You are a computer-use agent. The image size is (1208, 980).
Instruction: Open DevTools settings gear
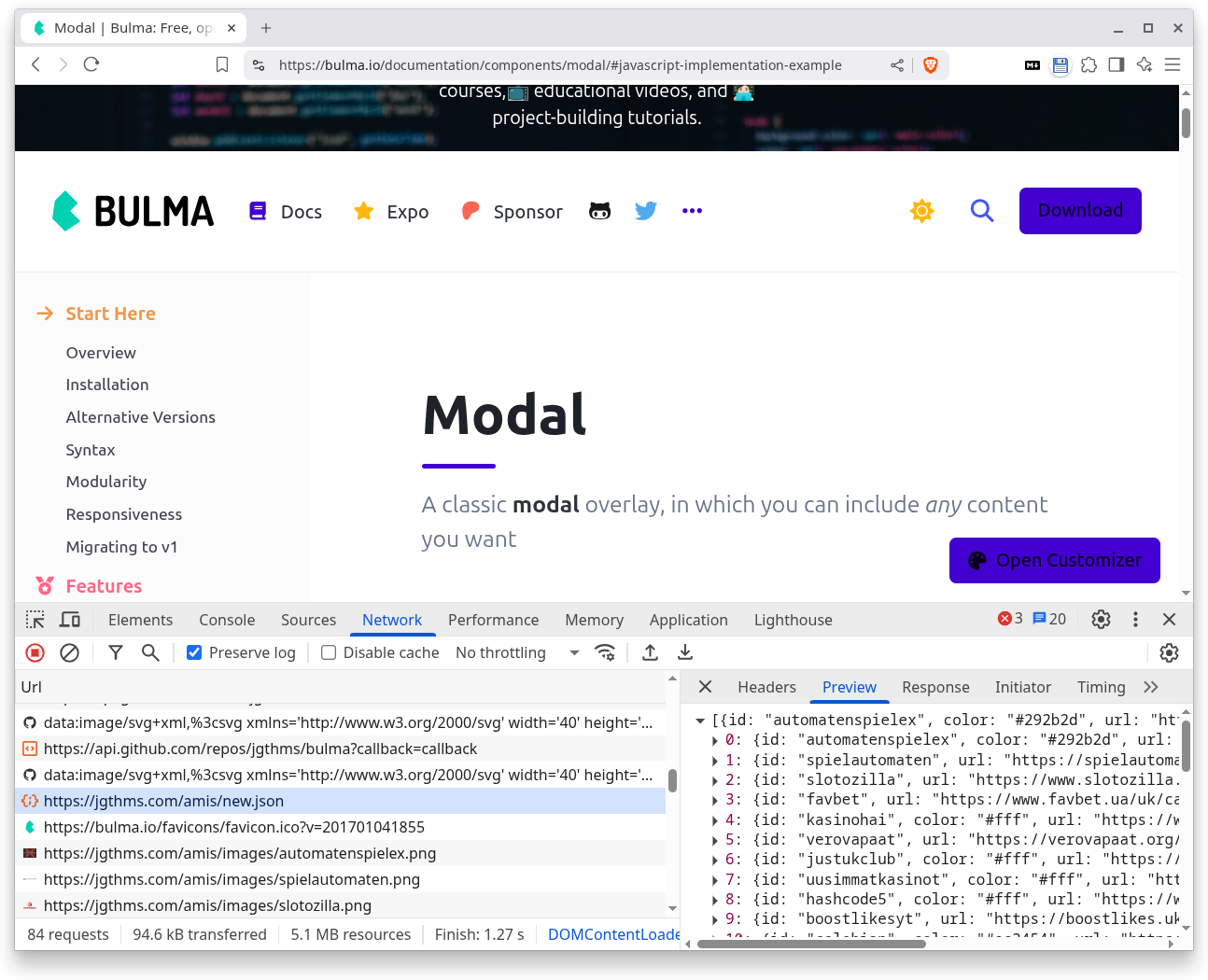1102,619
